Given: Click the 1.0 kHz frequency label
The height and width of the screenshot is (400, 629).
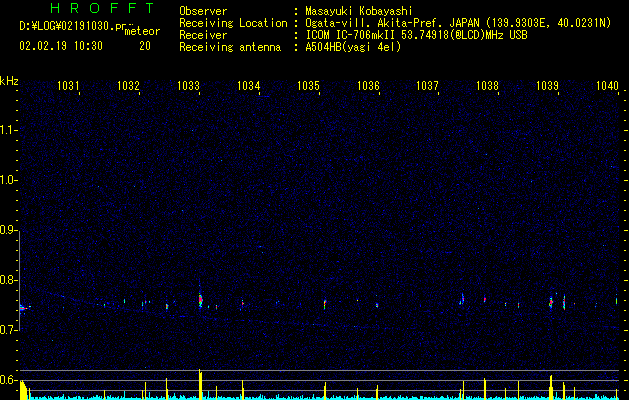Looking at the screenshot, I should [8, 180].
